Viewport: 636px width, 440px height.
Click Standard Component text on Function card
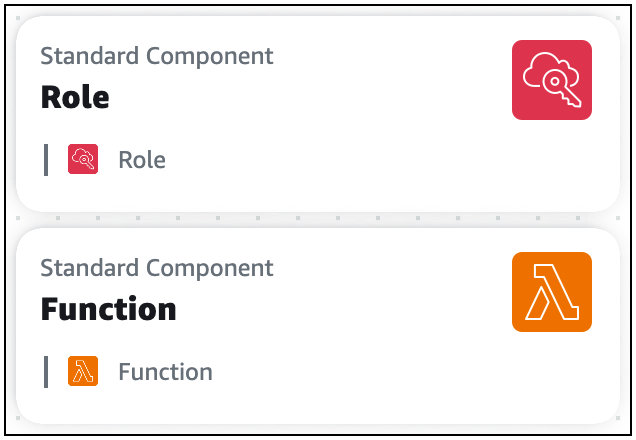point(157,268)
